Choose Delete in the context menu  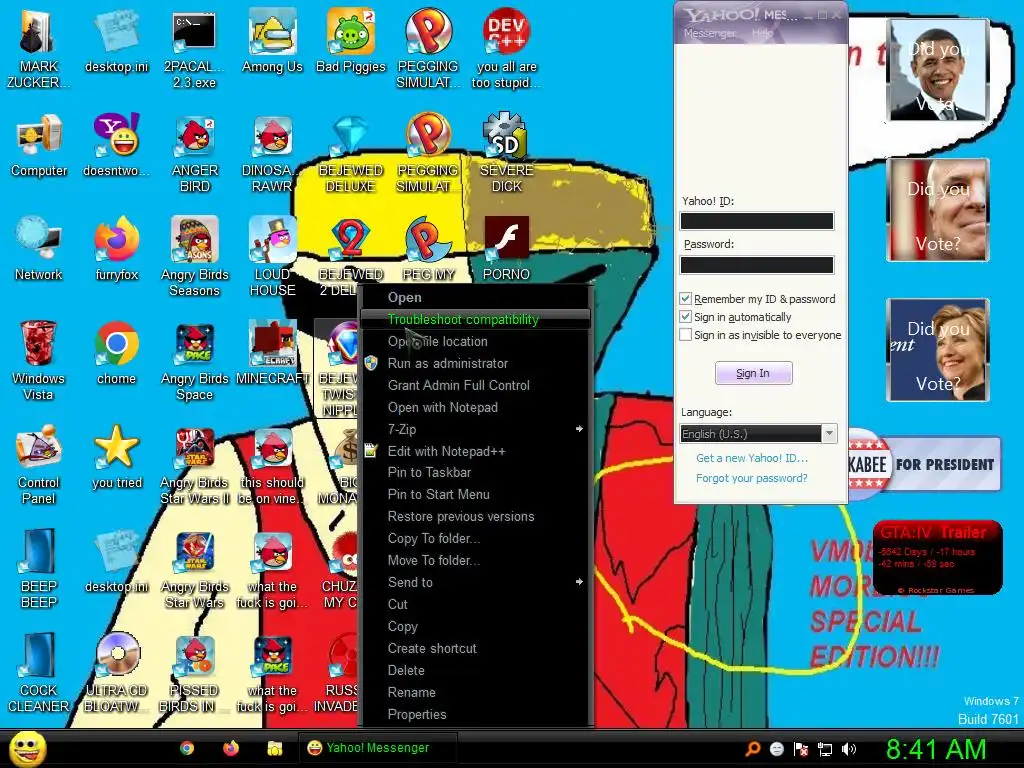point(476,671)
